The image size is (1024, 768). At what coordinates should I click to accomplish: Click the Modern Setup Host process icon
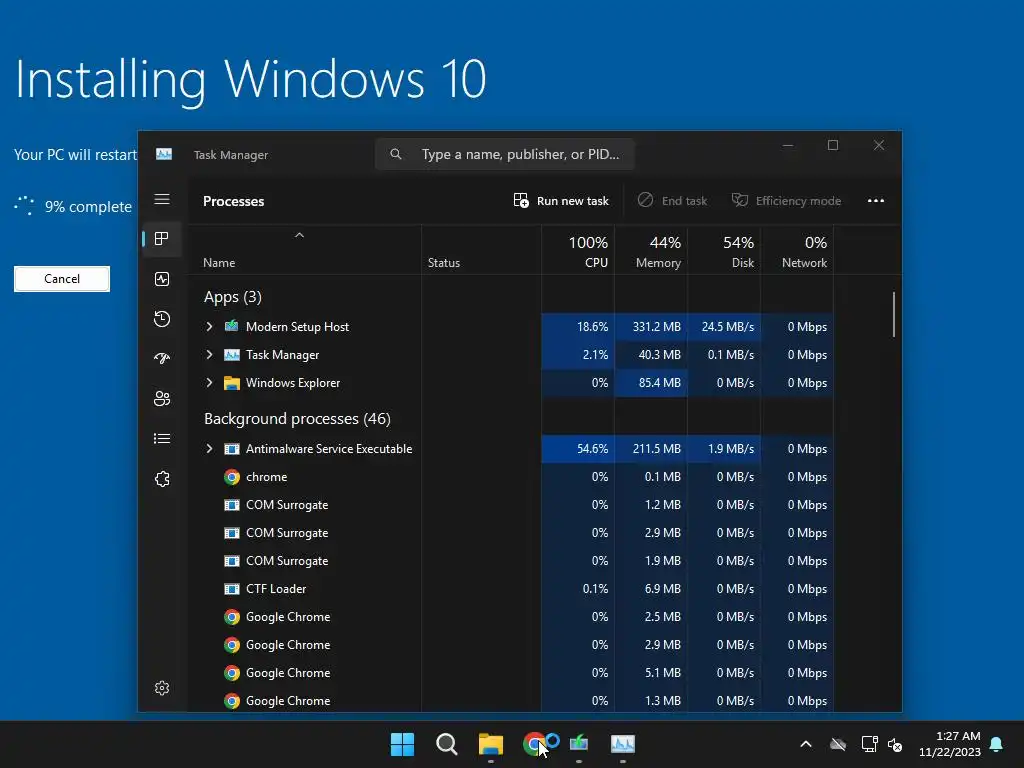pyautogui.click(x=232, y=326)
